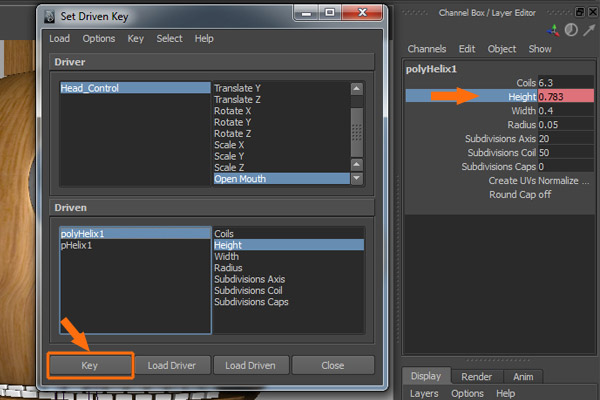
Task: Open the Edit menu in Channel Box
Action: [467, 49]
